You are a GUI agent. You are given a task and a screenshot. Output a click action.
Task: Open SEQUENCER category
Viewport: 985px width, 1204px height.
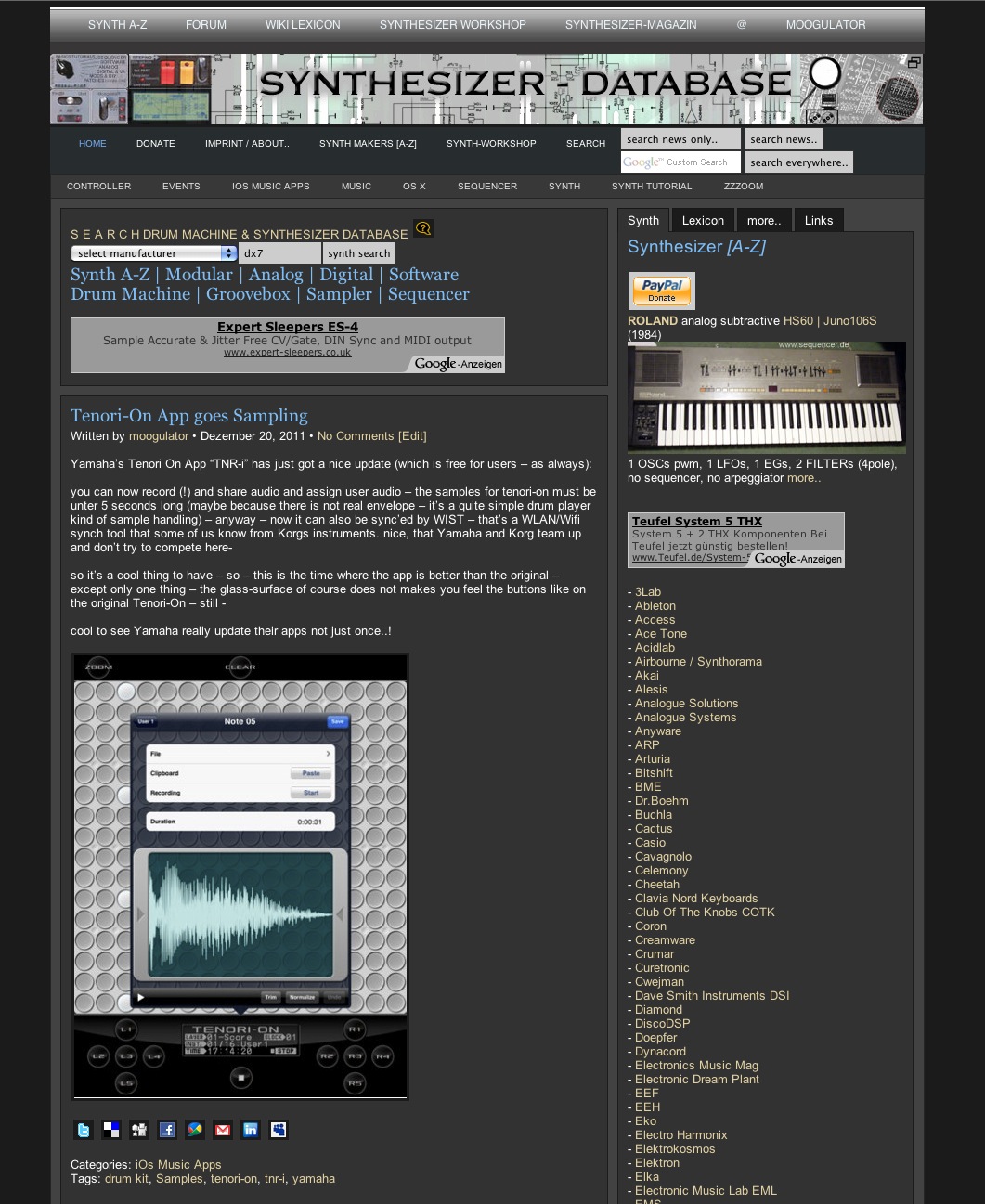(487, 187)
